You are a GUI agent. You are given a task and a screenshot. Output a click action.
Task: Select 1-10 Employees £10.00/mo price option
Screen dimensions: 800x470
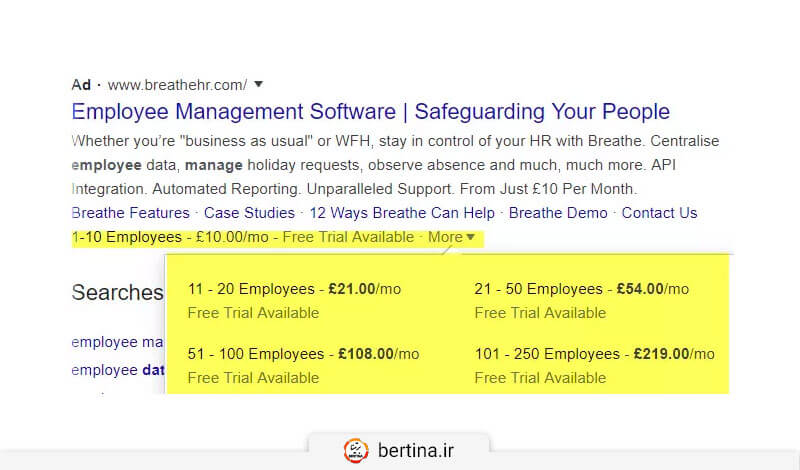click(170, 238)
